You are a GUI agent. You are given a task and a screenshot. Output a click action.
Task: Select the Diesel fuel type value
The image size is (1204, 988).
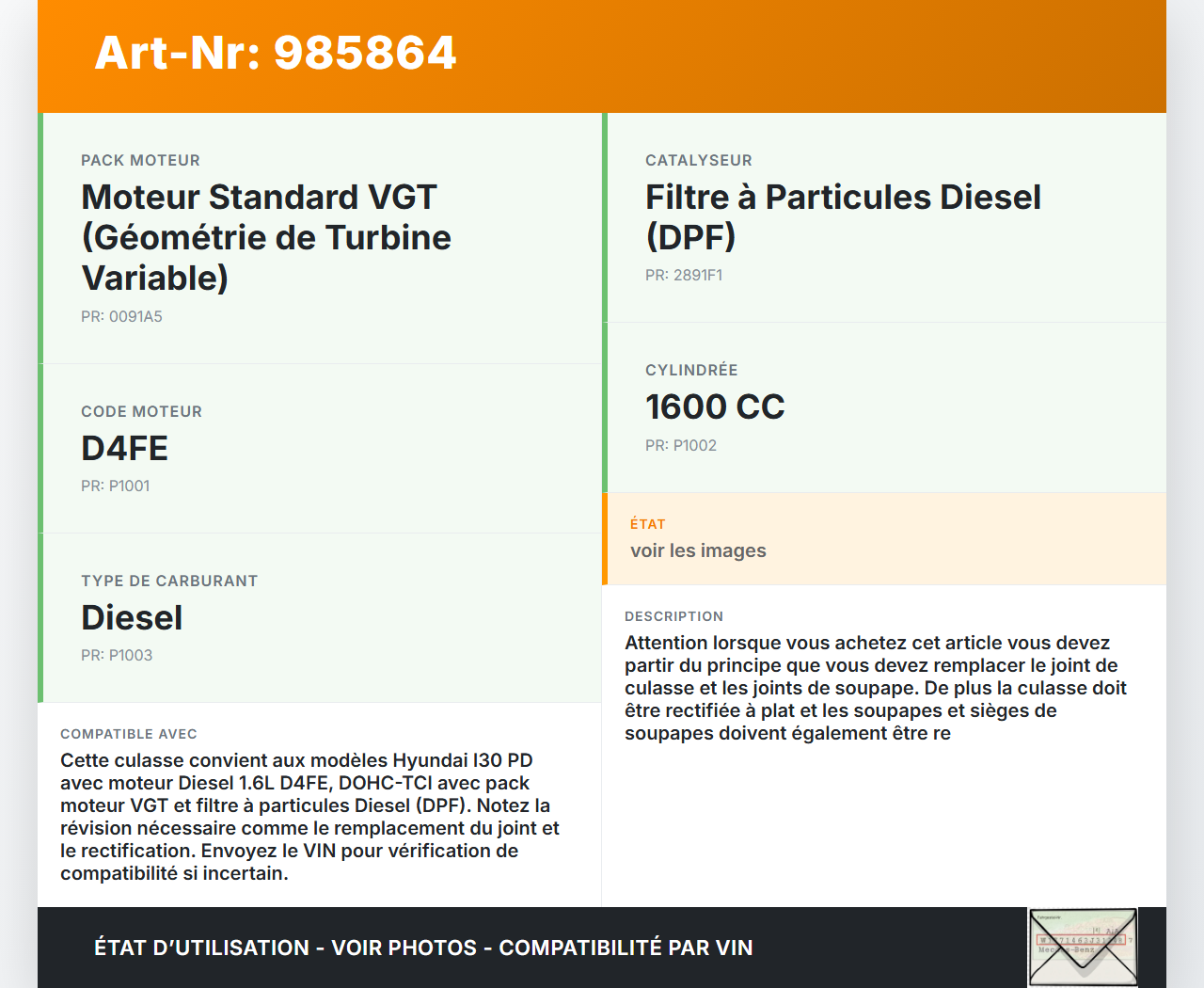click(132, 618)
